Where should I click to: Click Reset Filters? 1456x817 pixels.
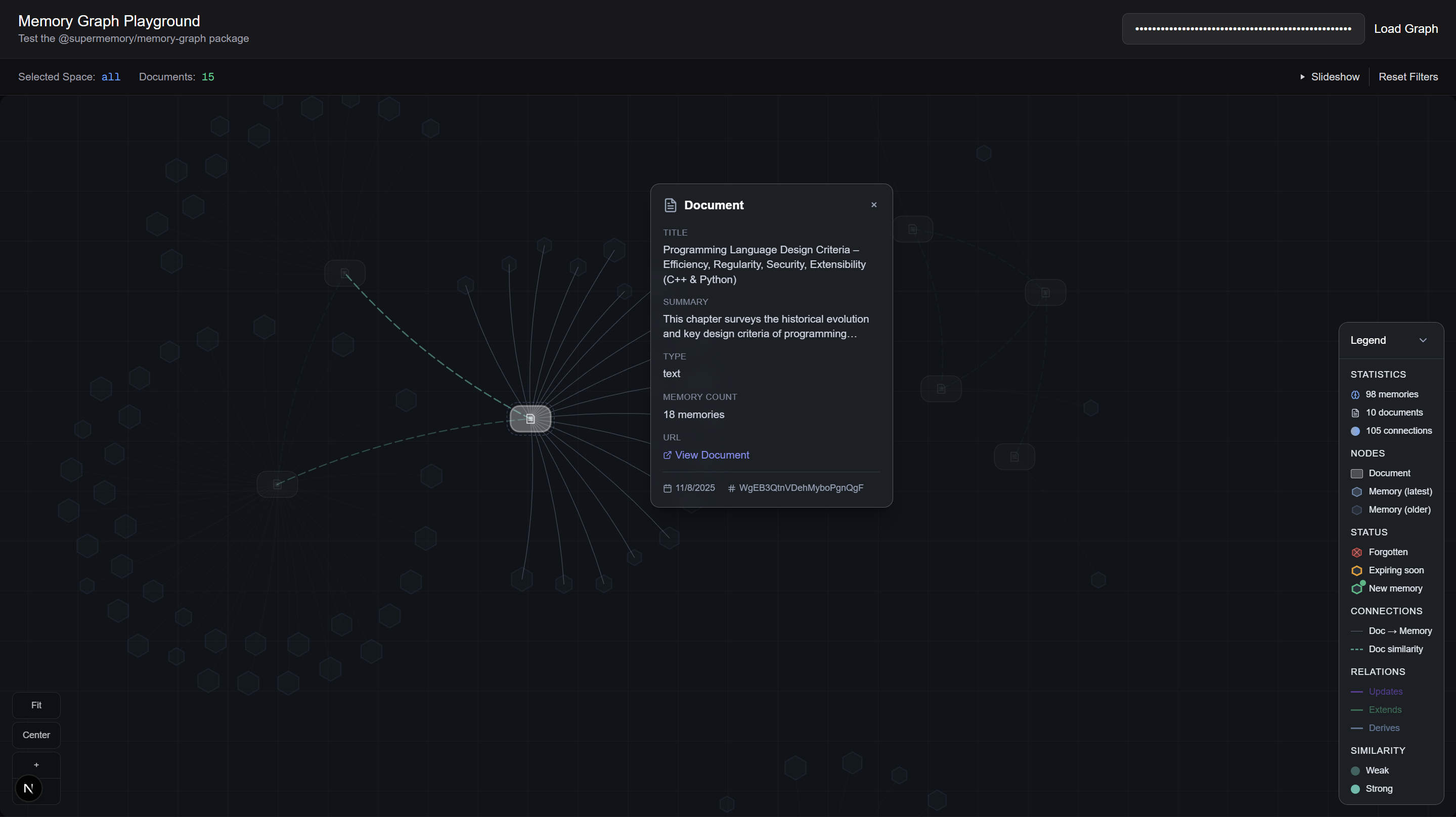1408,77
